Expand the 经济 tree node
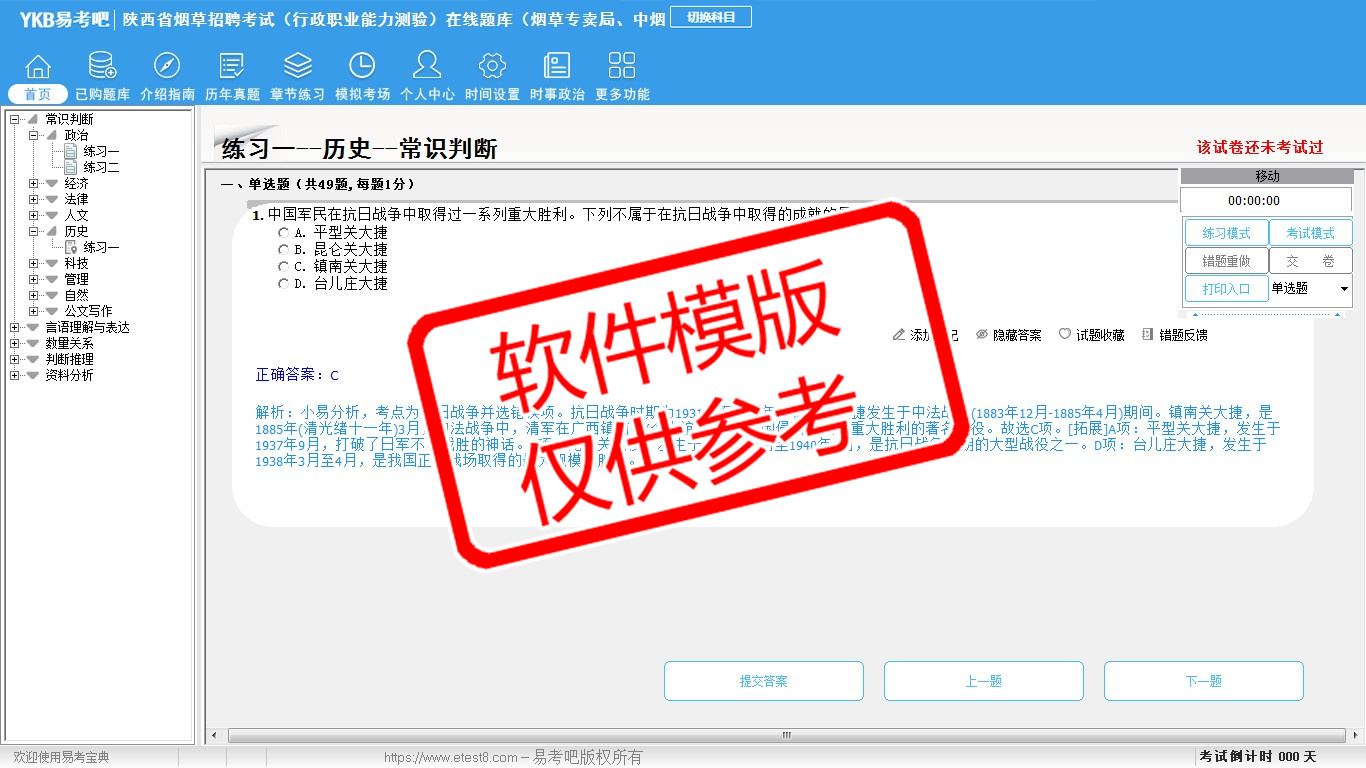1366x768 pixels. tap(33, 183)
